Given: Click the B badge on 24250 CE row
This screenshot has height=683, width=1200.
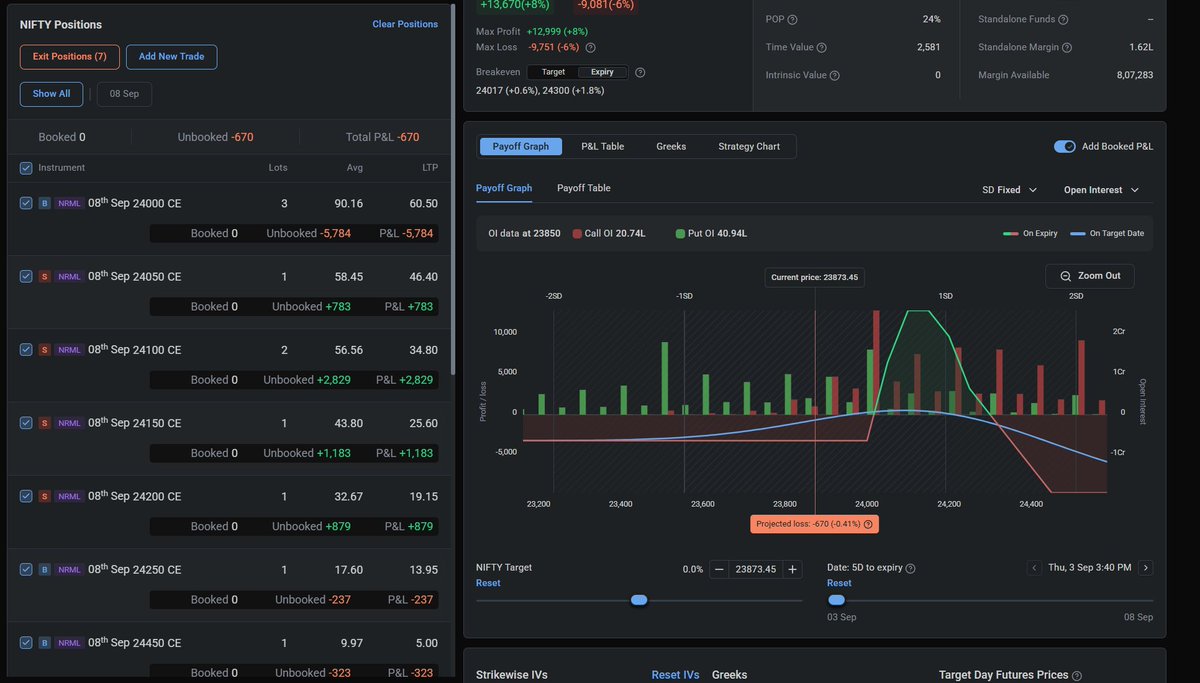Looking at the screenshot, I should (x=44, y=570).
